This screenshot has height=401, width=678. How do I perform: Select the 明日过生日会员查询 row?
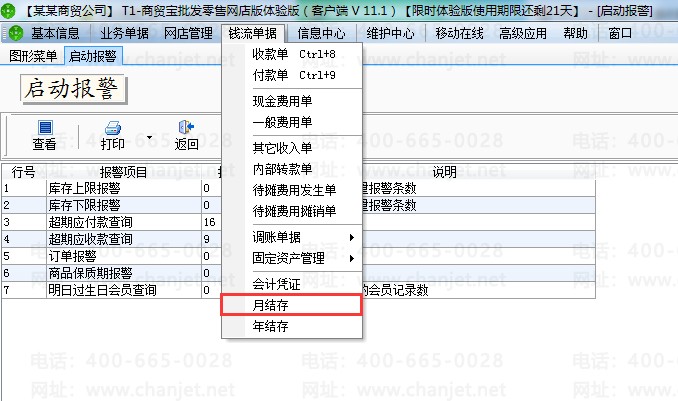coord(298,290)
